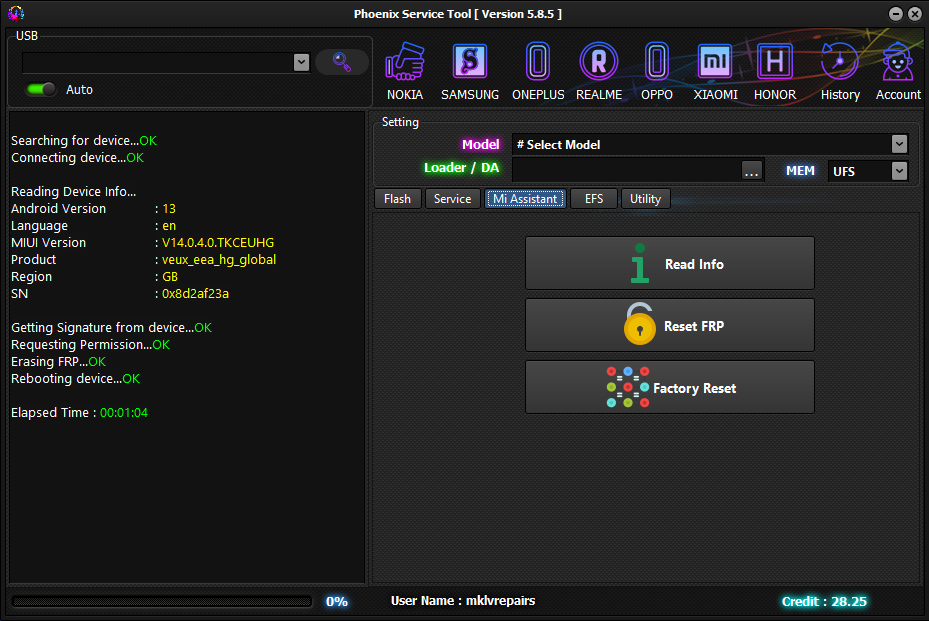Image resolution: width=929 pixels, height=621 pixels.
Task: Click the bottom progress bar
Action: (162, 601)
